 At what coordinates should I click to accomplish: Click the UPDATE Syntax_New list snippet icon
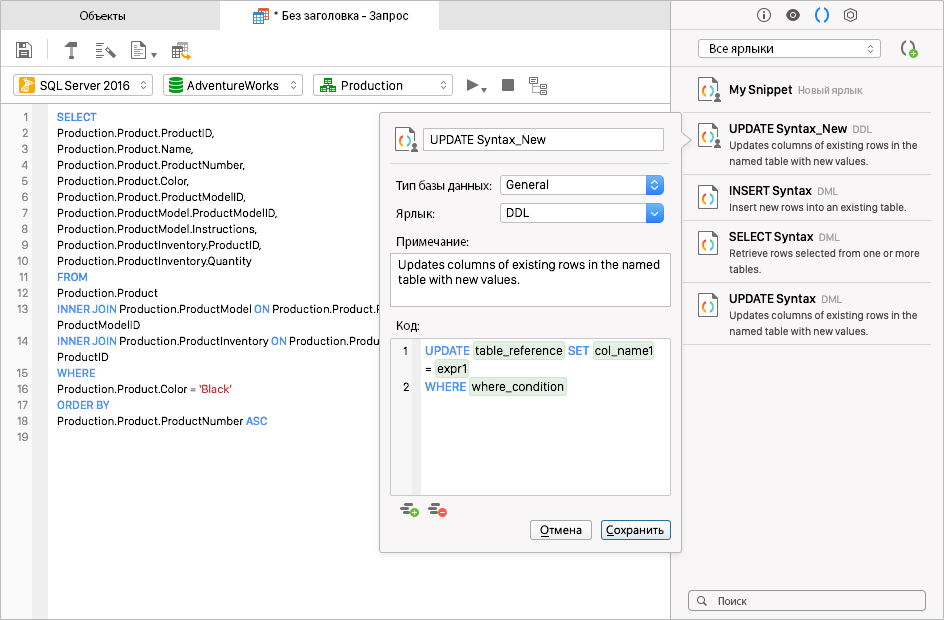coord(709,135)
